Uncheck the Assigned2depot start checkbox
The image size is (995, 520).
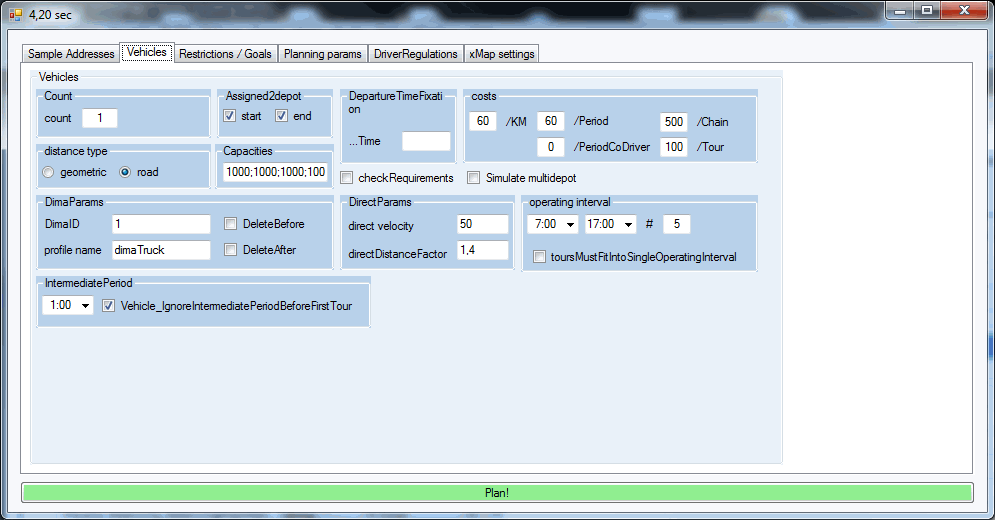pyautogui.click(x=230, y=117)
